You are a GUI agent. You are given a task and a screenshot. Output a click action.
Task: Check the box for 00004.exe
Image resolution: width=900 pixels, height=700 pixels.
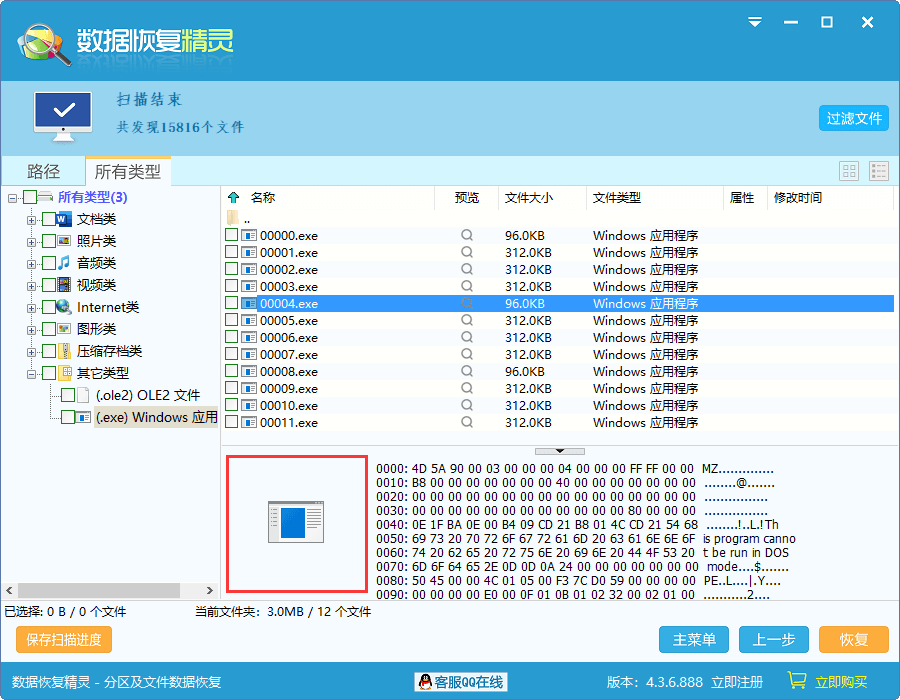tap(231, 303)
